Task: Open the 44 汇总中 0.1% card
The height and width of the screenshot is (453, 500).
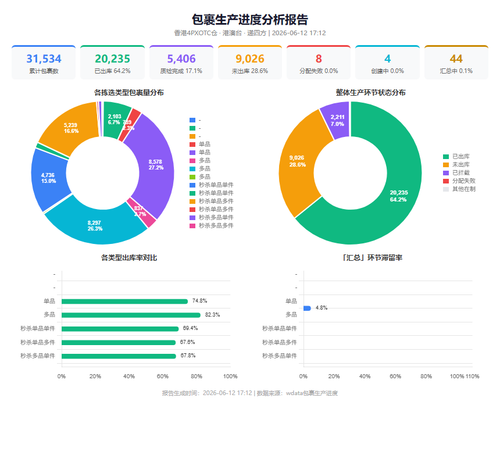Action: pos(456,62)
